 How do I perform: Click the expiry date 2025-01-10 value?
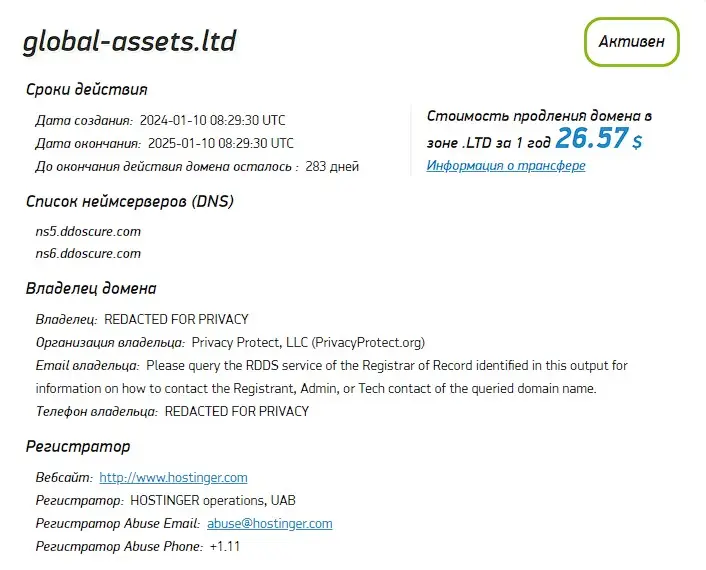pos(221,143)
